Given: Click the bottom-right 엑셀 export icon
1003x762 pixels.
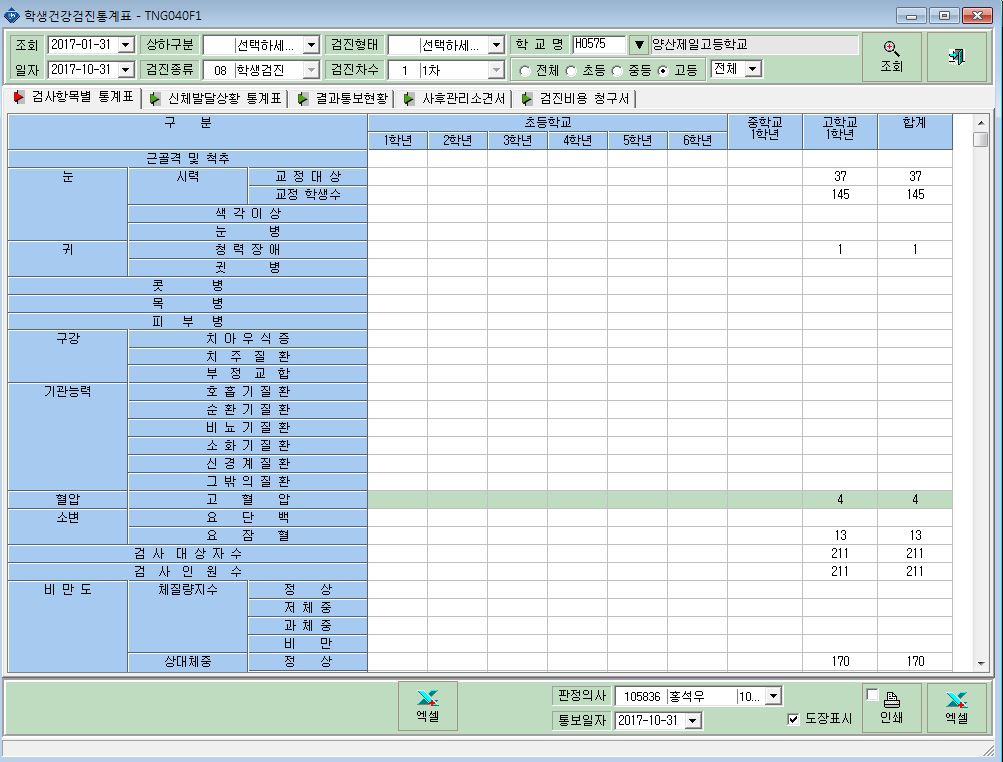Looking at the screenshot, I should 956,699.
